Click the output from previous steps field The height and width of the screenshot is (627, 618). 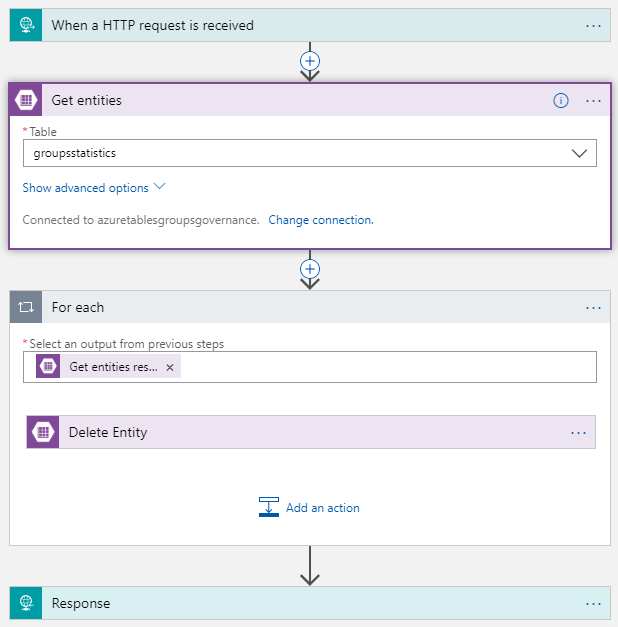click(390, 367)
